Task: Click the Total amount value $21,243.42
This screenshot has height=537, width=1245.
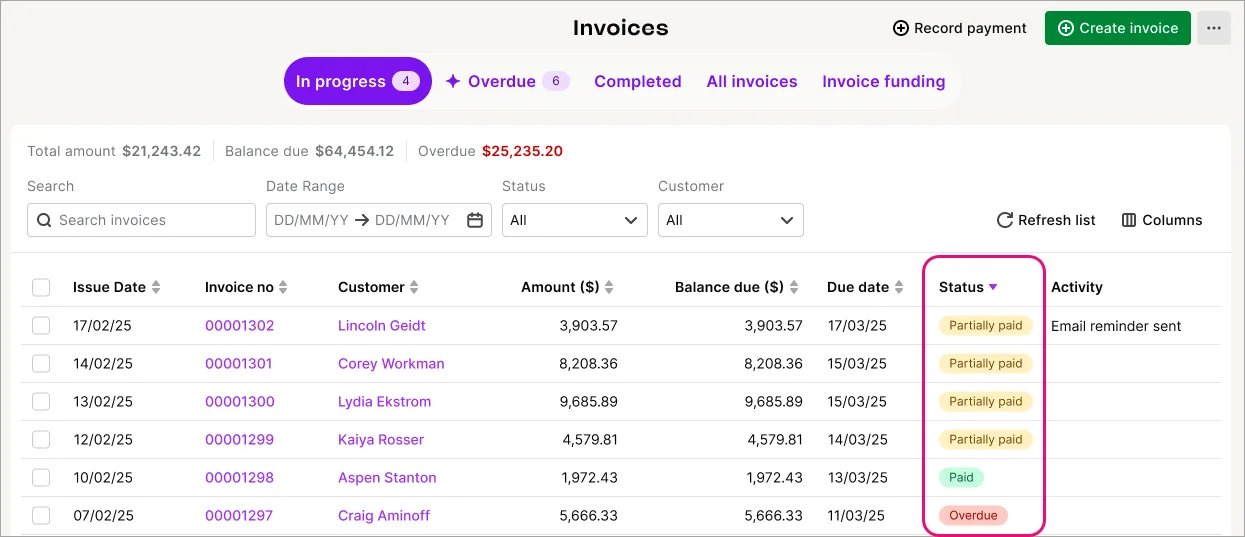Action: coord(162,151)
